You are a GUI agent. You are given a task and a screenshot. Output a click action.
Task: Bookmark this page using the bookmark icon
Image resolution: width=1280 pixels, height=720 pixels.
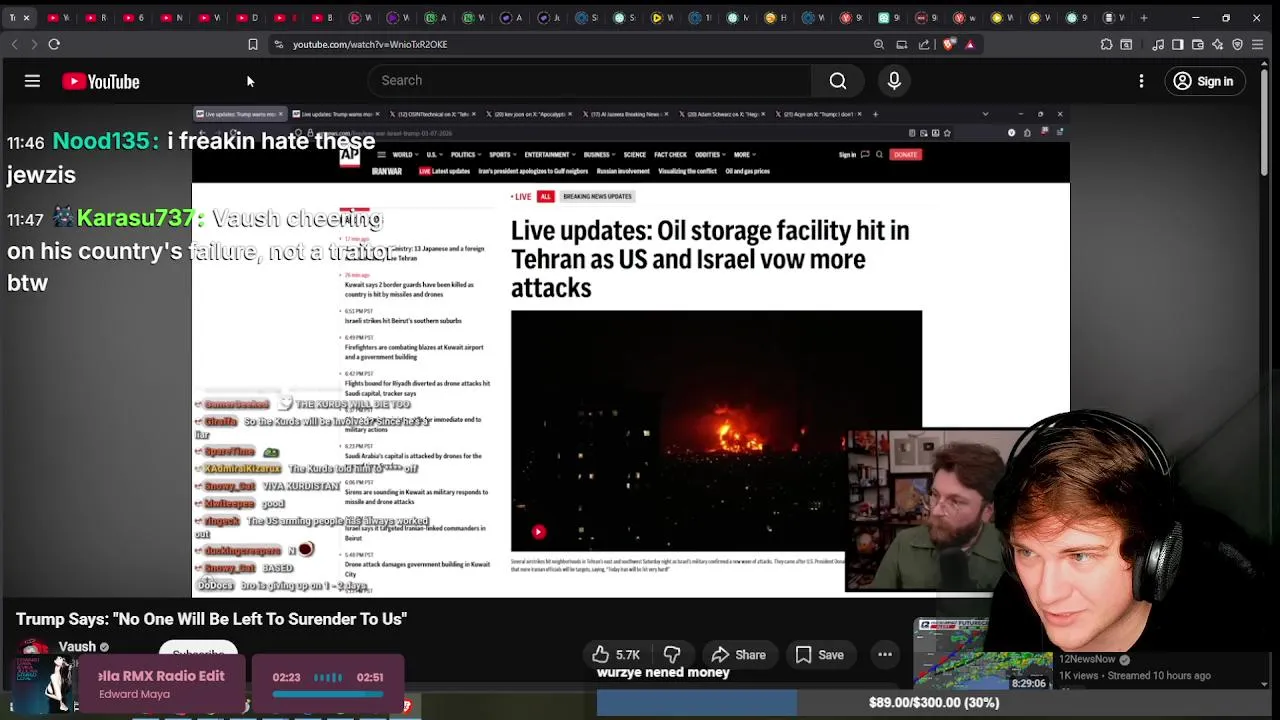253,44
